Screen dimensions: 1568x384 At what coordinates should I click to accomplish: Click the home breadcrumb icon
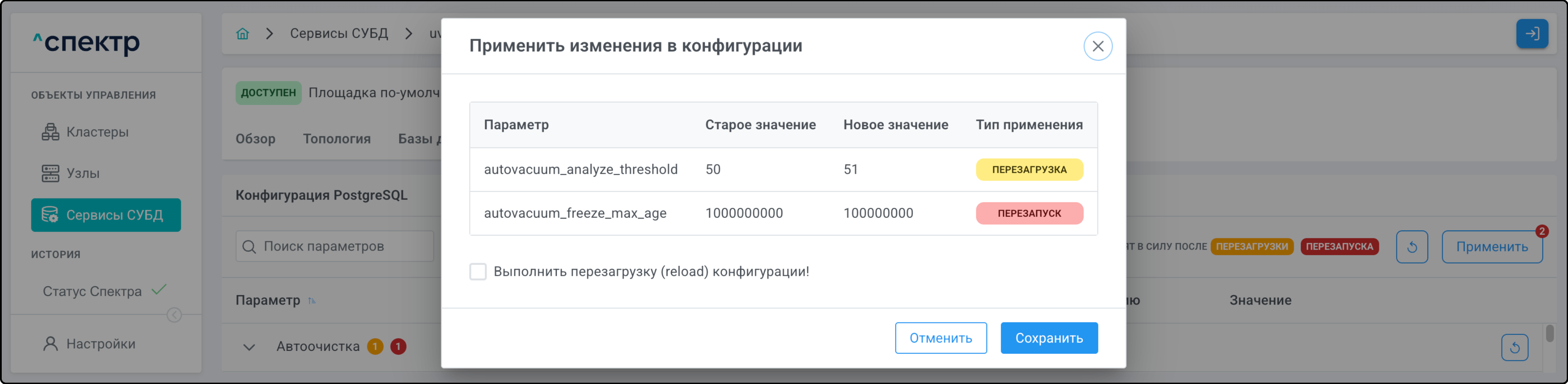[242, 34]
